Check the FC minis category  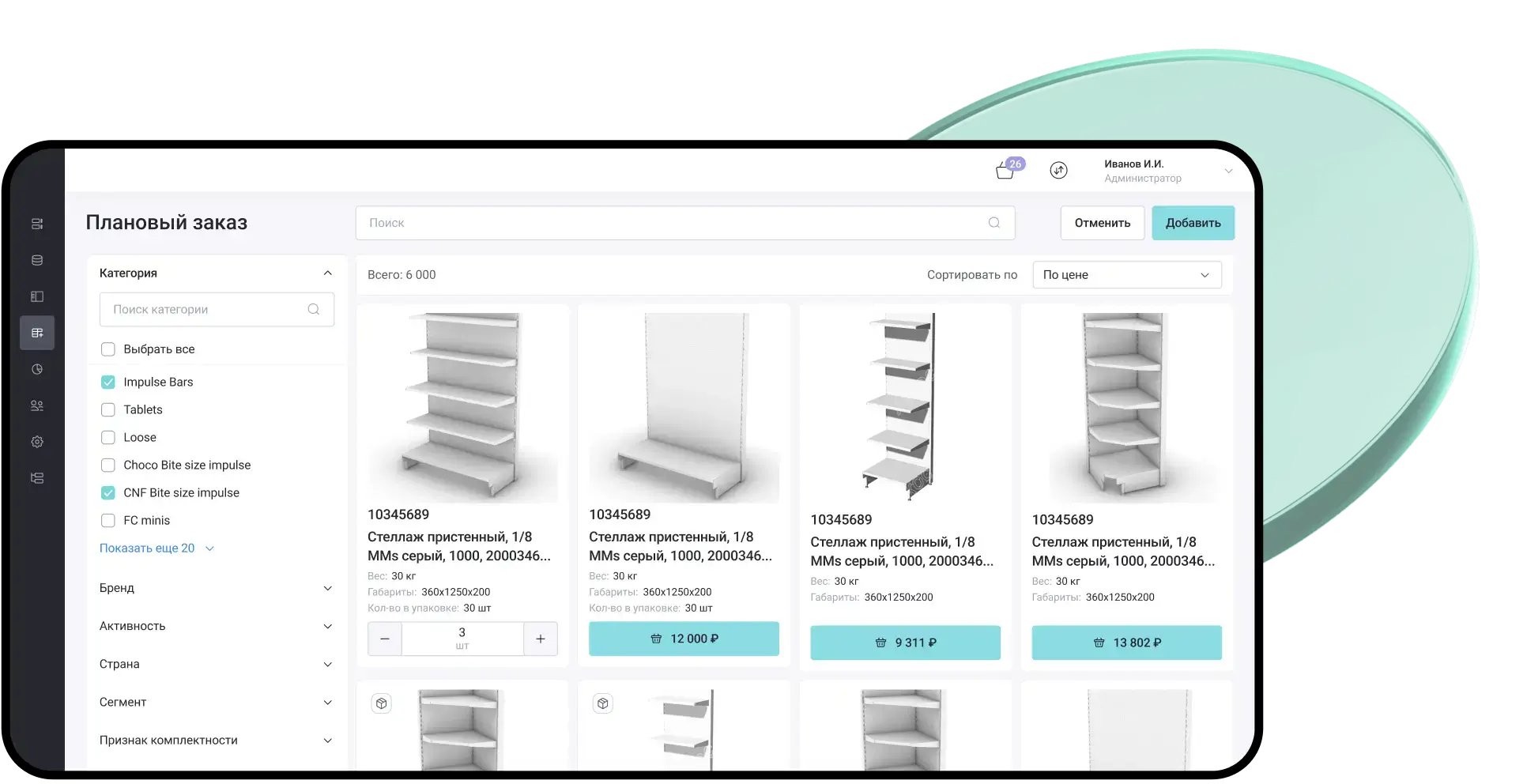tap(108, 520)
